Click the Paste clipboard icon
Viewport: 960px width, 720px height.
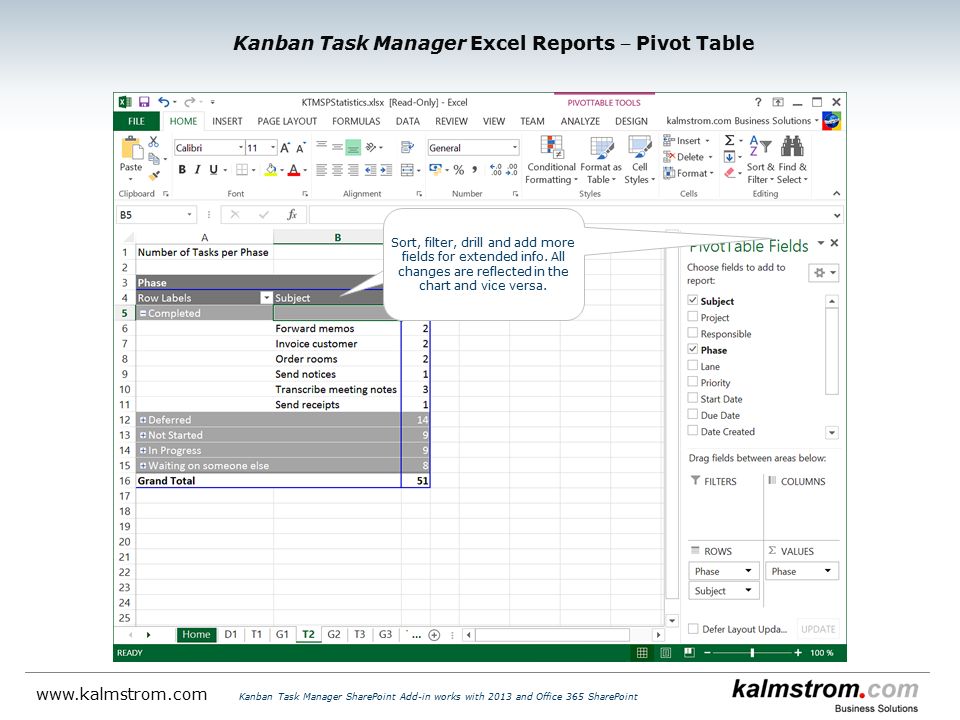tap(131, 148)
